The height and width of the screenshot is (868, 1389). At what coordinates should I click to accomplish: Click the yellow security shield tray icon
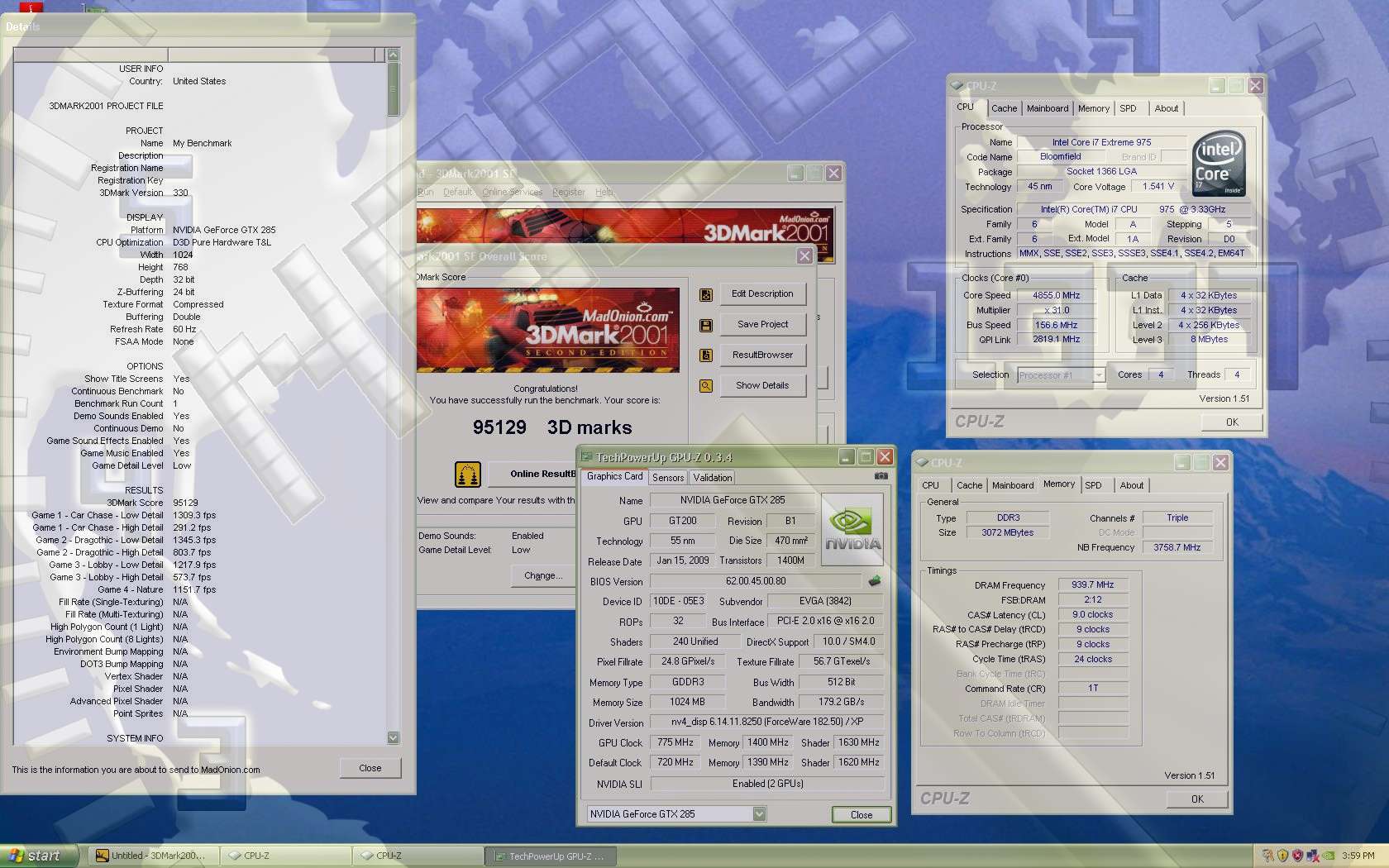pyautogui.click(x=1282, y=856)
